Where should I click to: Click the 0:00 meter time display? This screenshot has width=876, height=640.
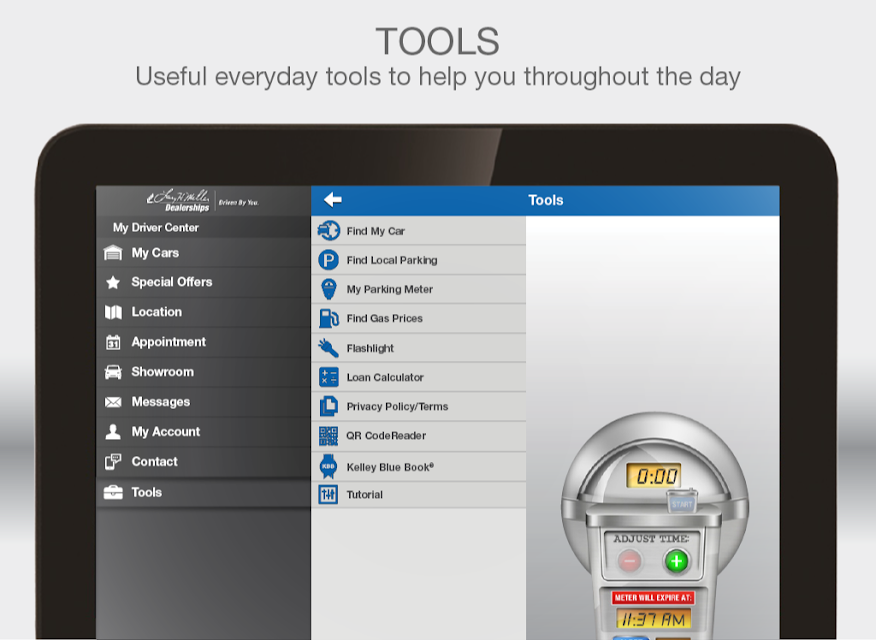tap(653, 476)
